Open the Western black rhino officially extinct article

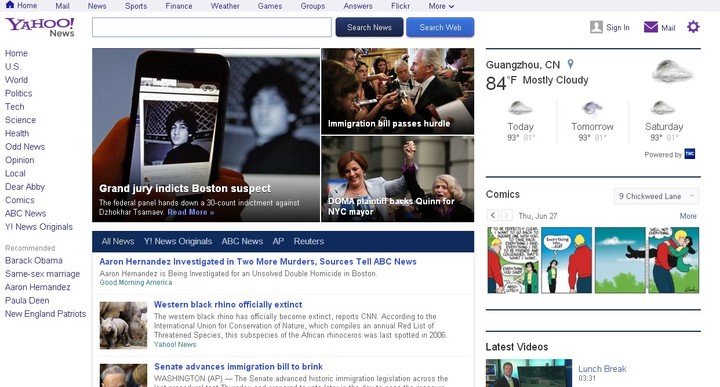(228, 304)
